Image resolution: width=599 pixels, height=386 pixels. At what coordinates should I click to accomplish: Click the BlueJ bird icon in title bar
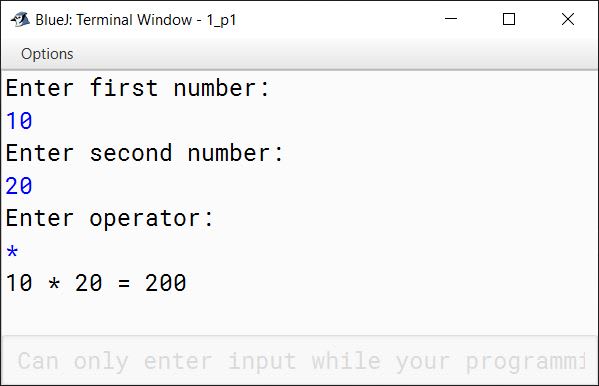coord(20,19)
